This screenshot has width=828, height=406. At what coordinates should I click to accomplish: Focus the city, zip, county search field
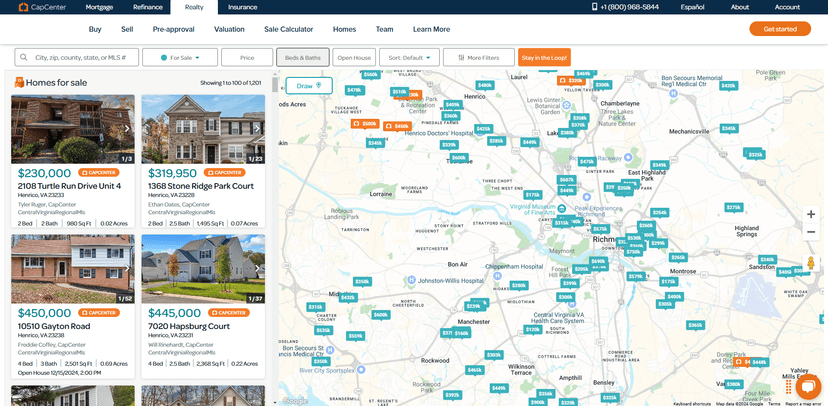77,58
